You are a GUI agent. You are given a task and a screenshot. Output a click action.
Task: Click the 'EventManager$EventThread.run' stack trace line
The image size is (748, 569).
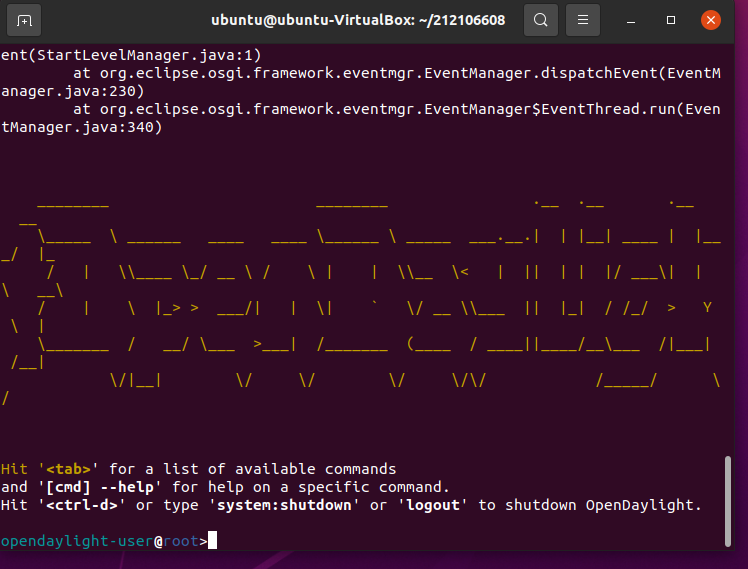(396, 109)
